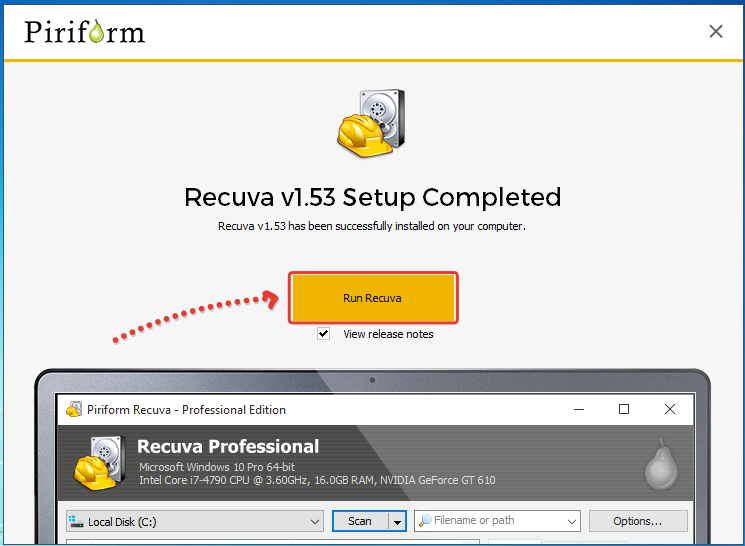Click the View release notes label text

(388, 334)
